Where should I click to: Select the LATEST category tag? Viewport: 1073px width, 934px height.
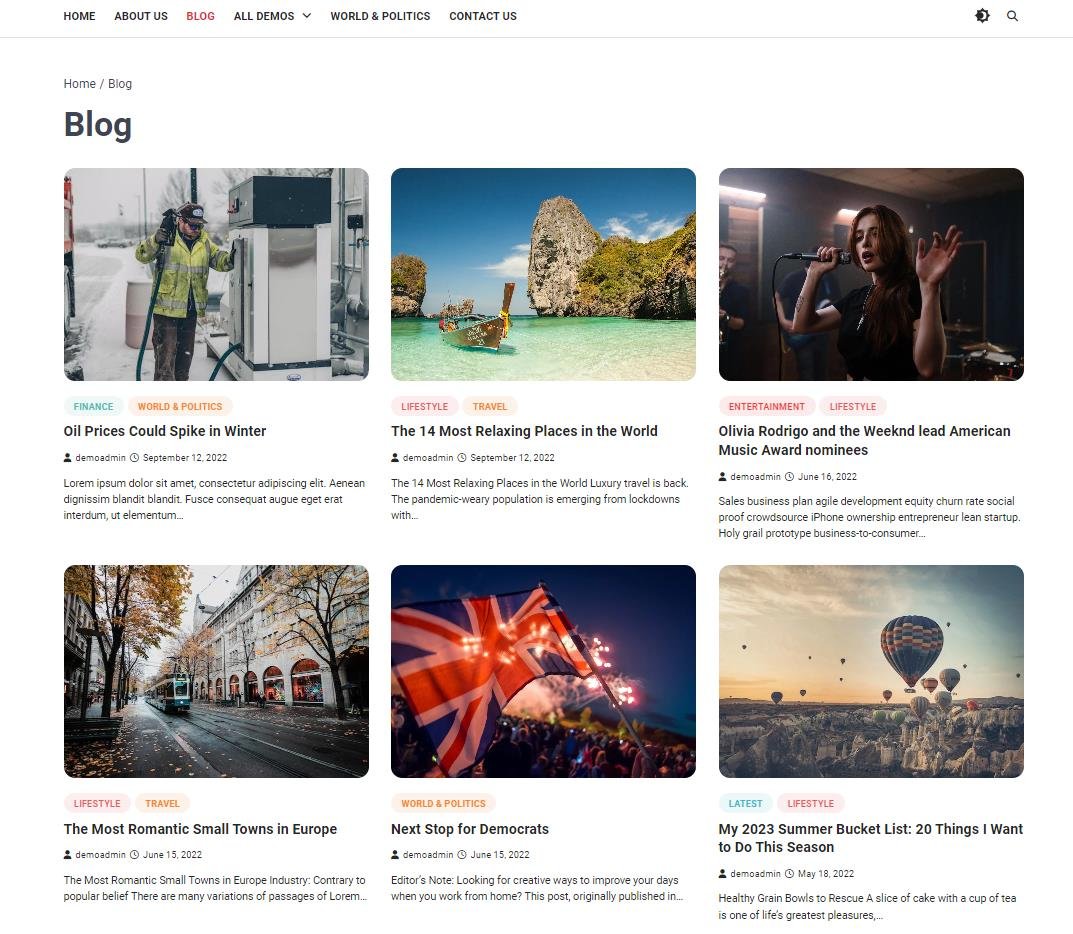pyautogui.click(x=745, y=803)
